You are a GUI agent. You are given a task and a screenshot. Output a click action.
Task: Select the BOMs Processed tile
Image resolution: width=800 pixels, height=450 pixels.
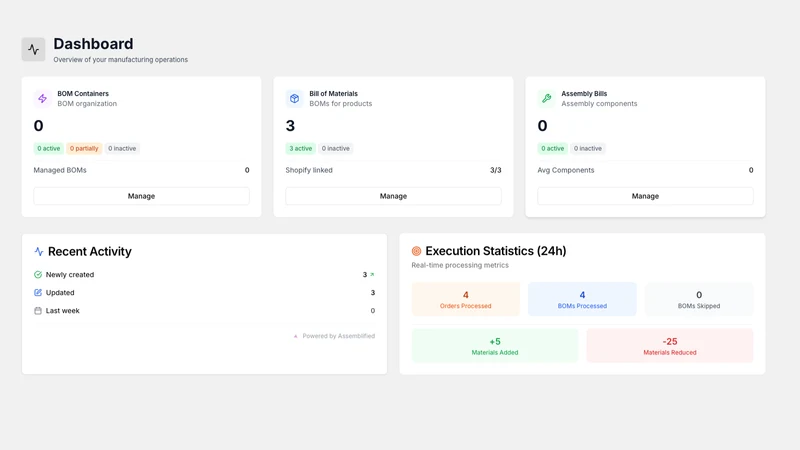[x=582, y=299]
